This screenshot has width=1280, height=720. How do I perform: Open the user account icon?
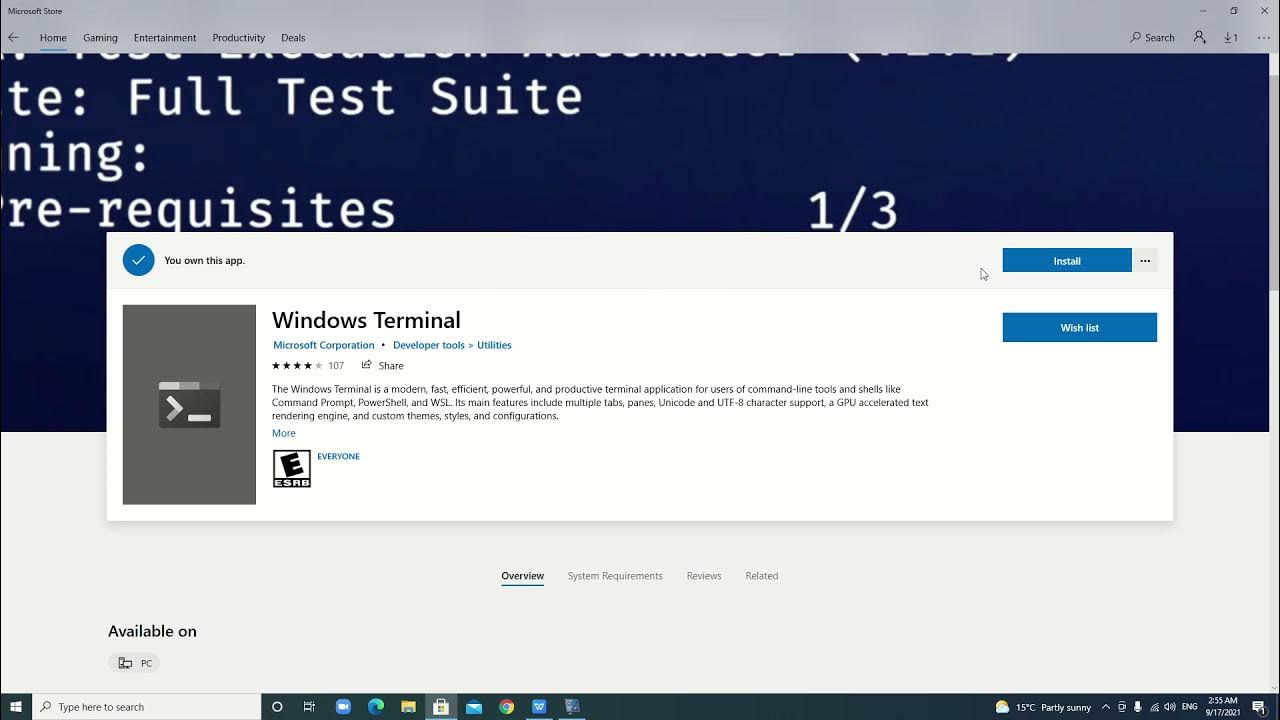1199,37
